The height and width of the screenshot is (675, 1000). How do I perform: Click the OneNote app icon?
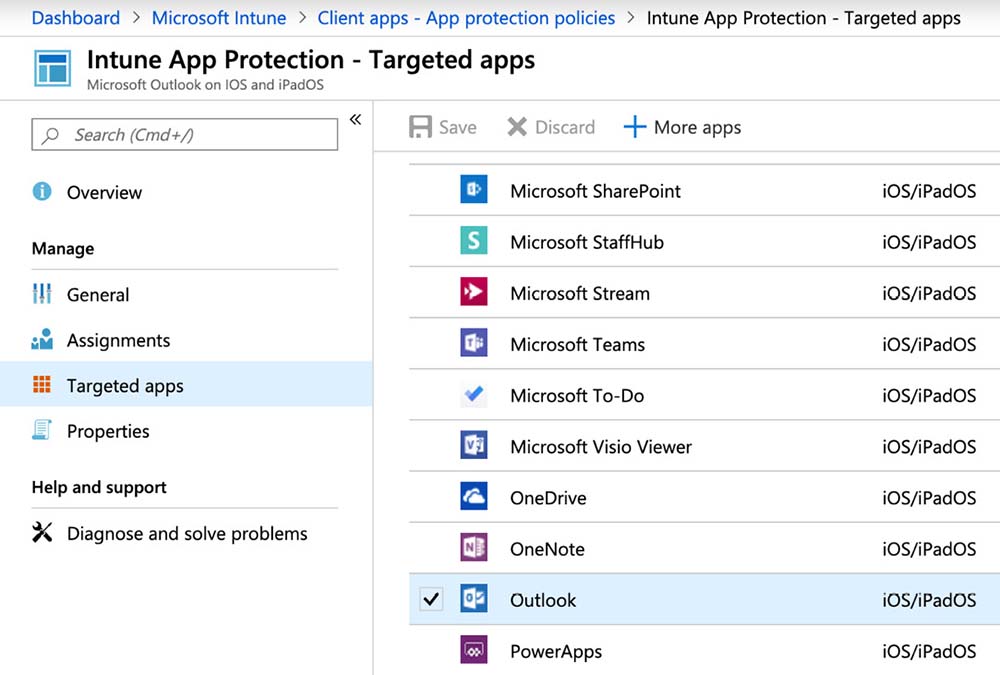tap(474, 548)
